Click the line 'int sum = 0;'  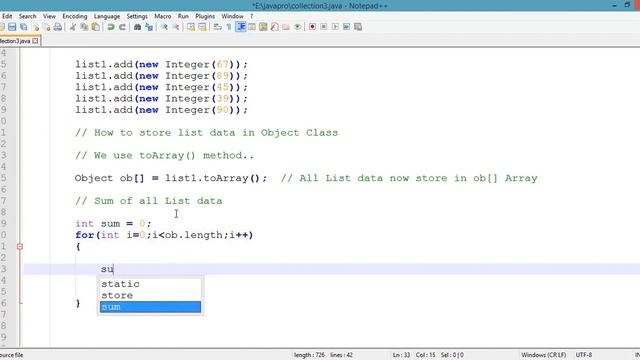click(x=113, y=224)
